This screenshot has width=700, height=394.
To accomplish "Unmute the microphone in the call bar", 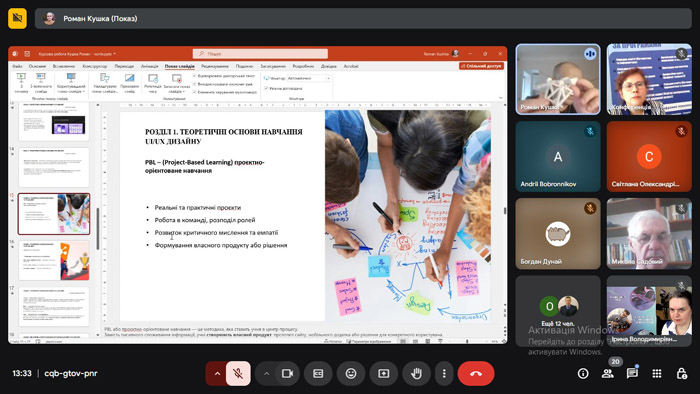I will pos(238,373).
